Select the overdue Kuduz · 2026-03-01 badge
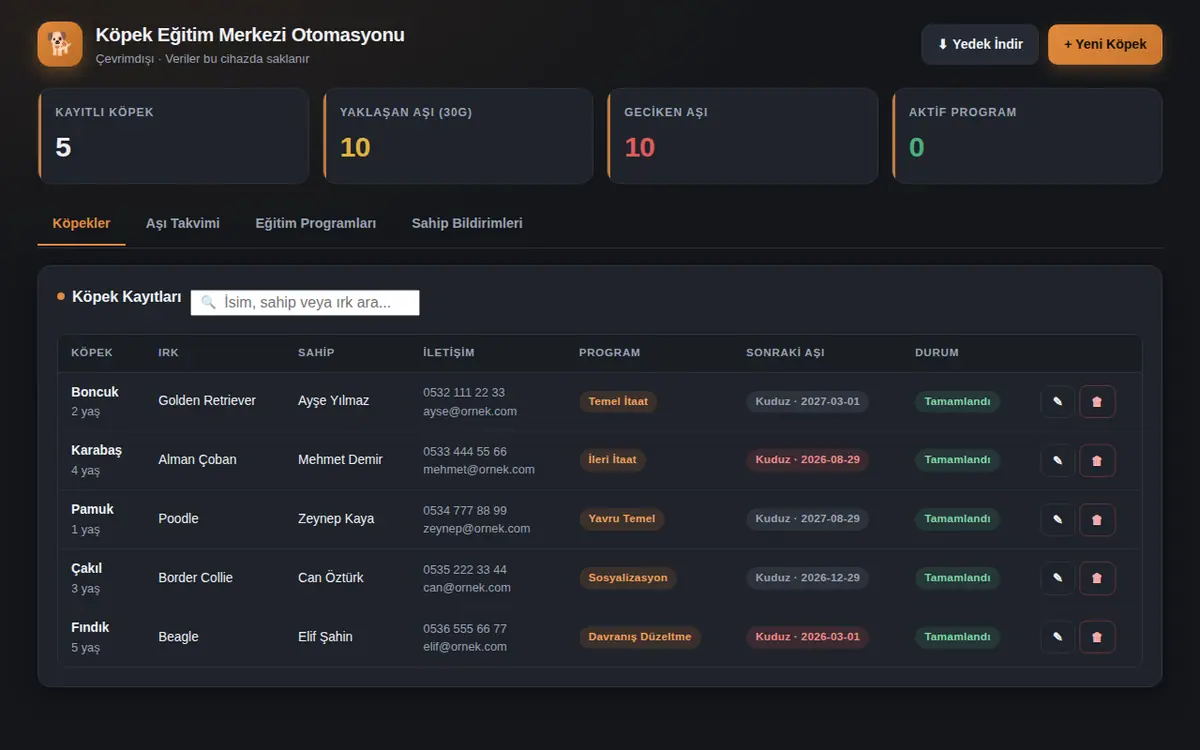This screenshot has width=1200, height=750. click(807, 637)
